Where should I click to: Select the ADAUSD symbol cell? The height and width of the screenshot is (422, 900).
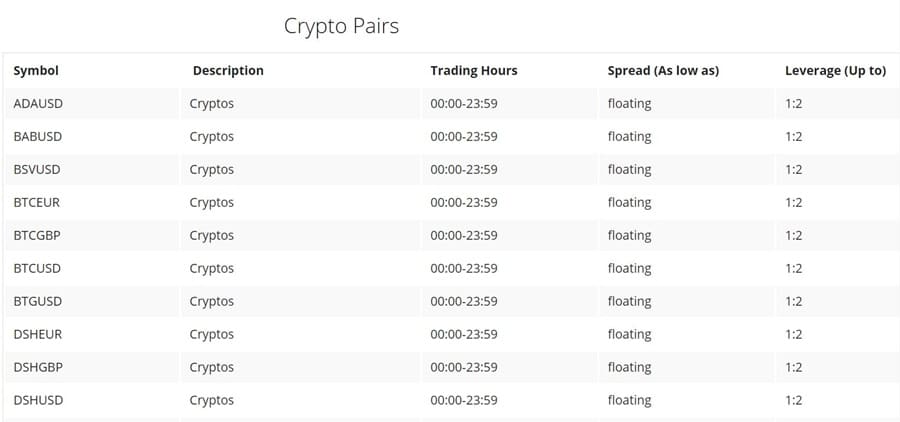click(39, 103)
